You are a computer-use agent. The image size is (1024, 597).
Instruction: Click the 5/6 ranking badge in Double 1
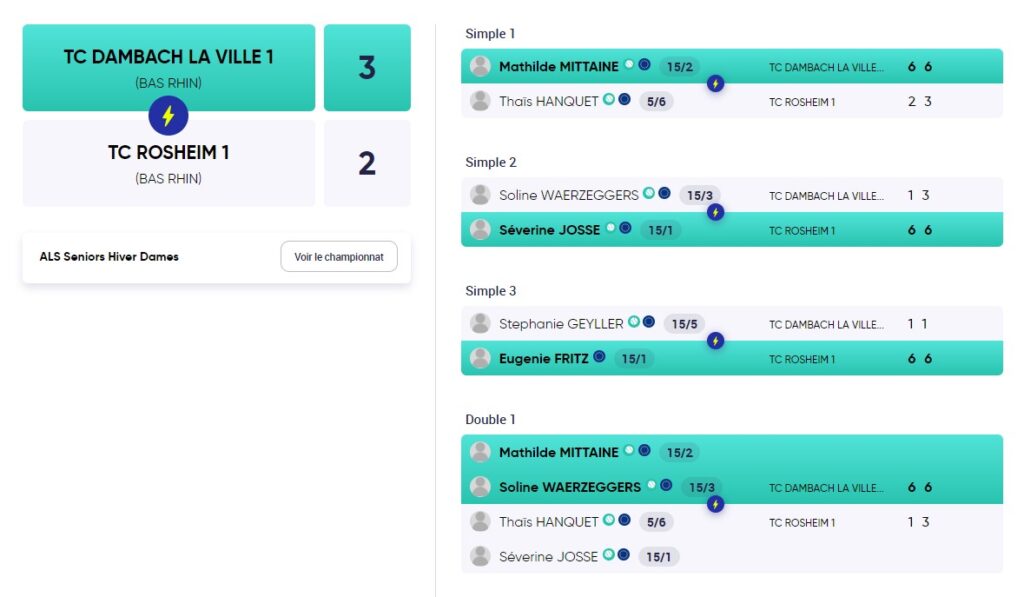pos(656,522)
